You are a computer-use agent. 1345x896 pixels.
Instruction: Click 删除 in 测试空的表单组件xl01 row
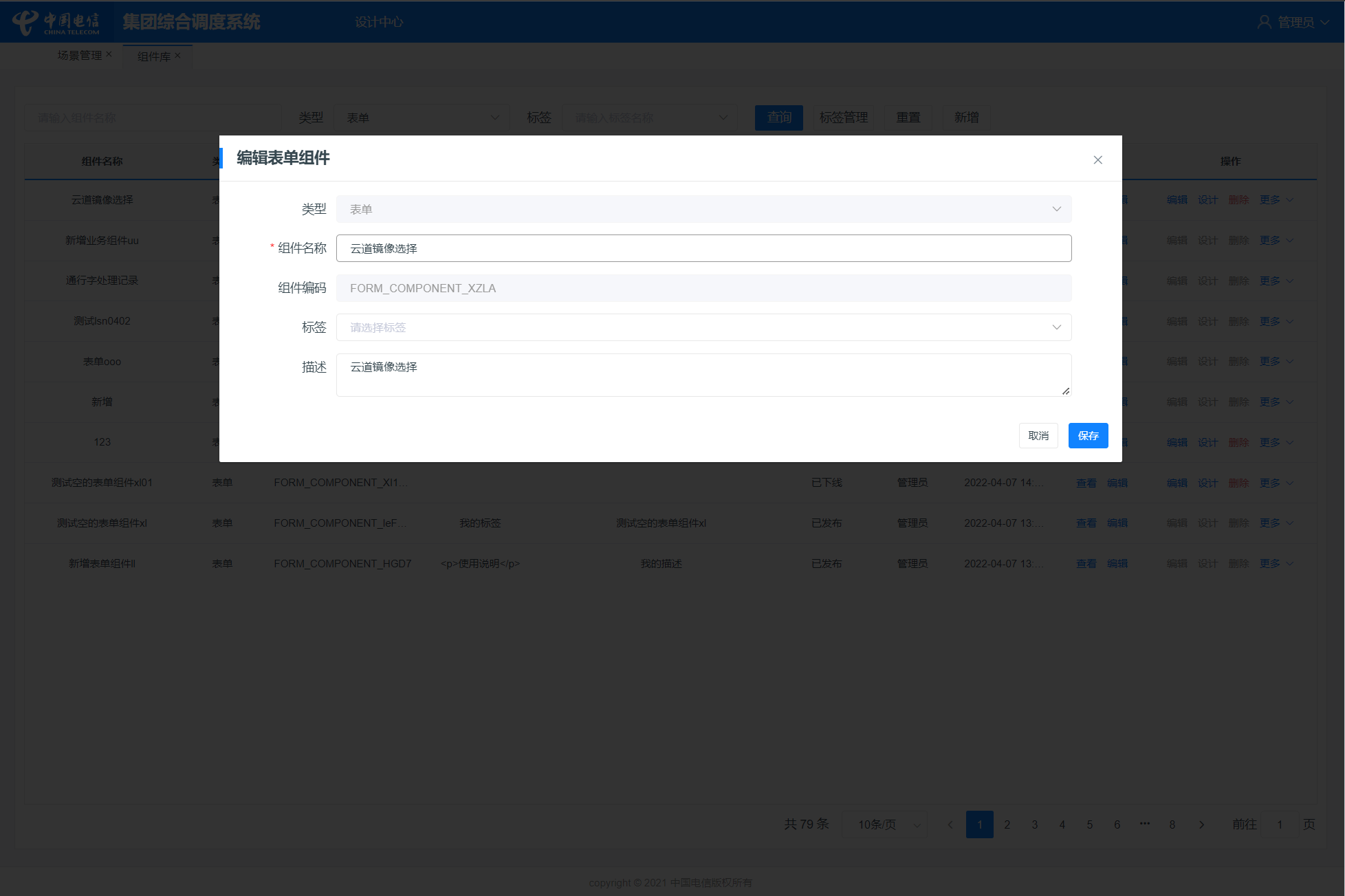tap(1238, 483)
